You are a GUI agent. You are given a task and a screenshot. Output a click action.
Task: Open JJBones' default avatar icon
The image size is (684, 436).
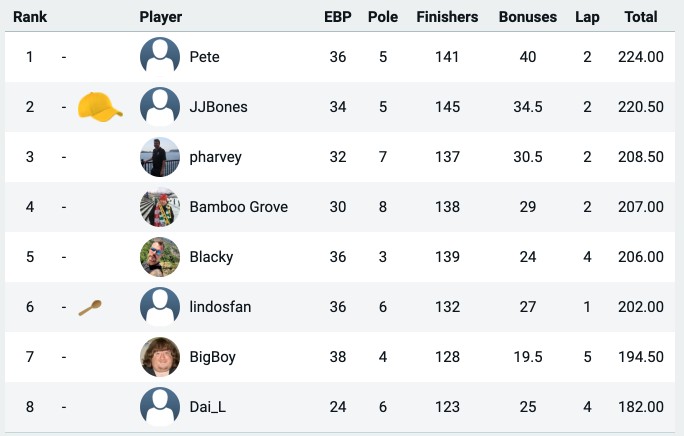click(160, 107)
